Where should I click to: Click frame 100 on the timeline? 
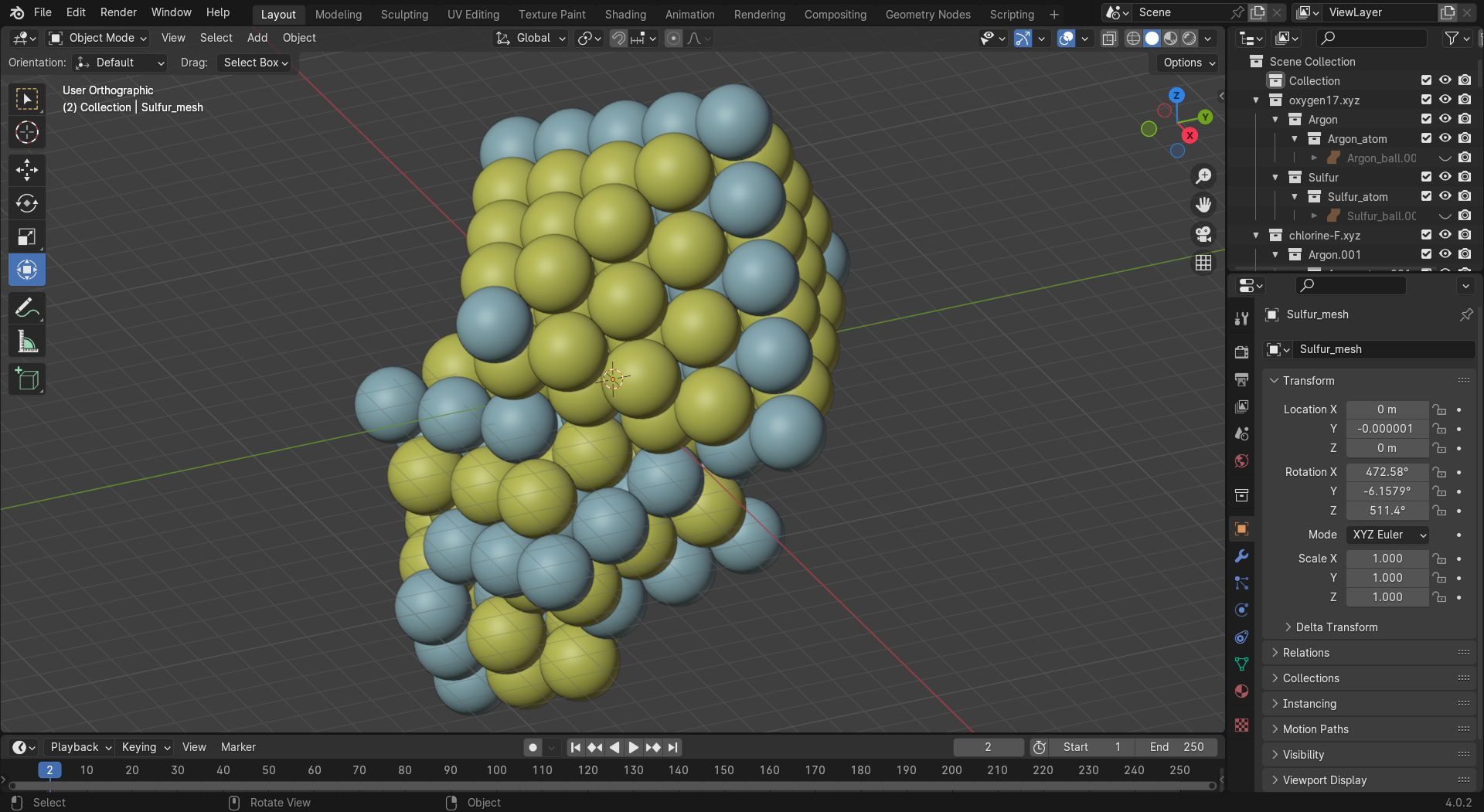[x=496, y=770]
